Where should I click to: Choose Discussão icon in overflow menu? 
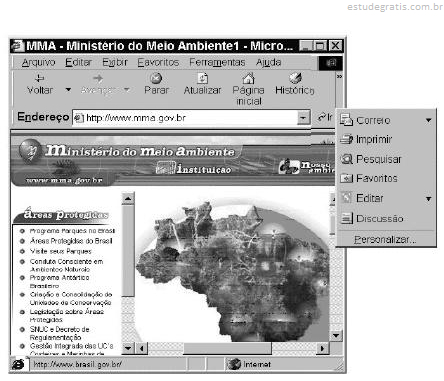pos(346,218)
